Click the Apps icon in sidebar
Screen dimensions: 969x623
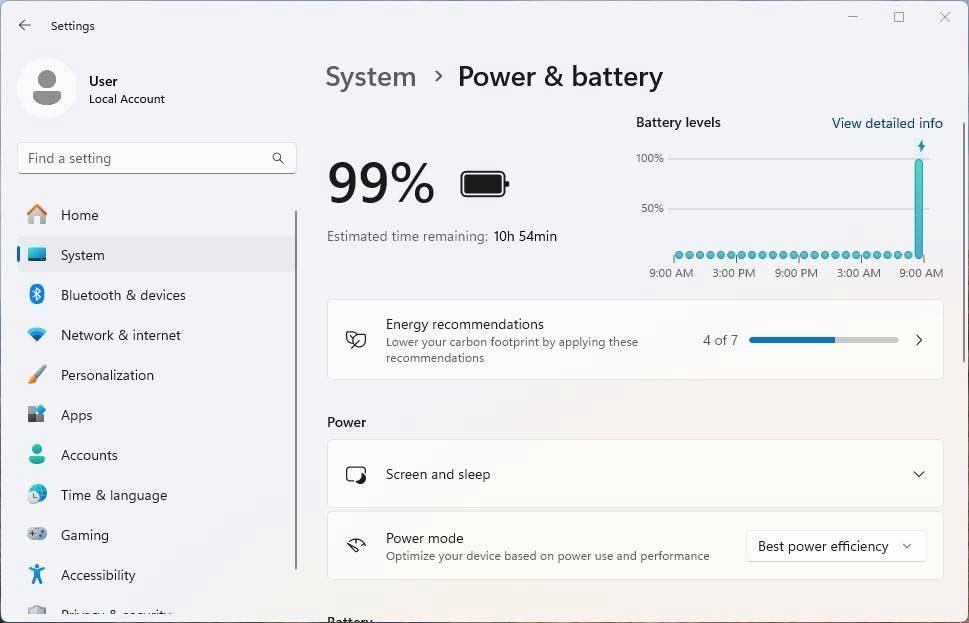point(37,415)
